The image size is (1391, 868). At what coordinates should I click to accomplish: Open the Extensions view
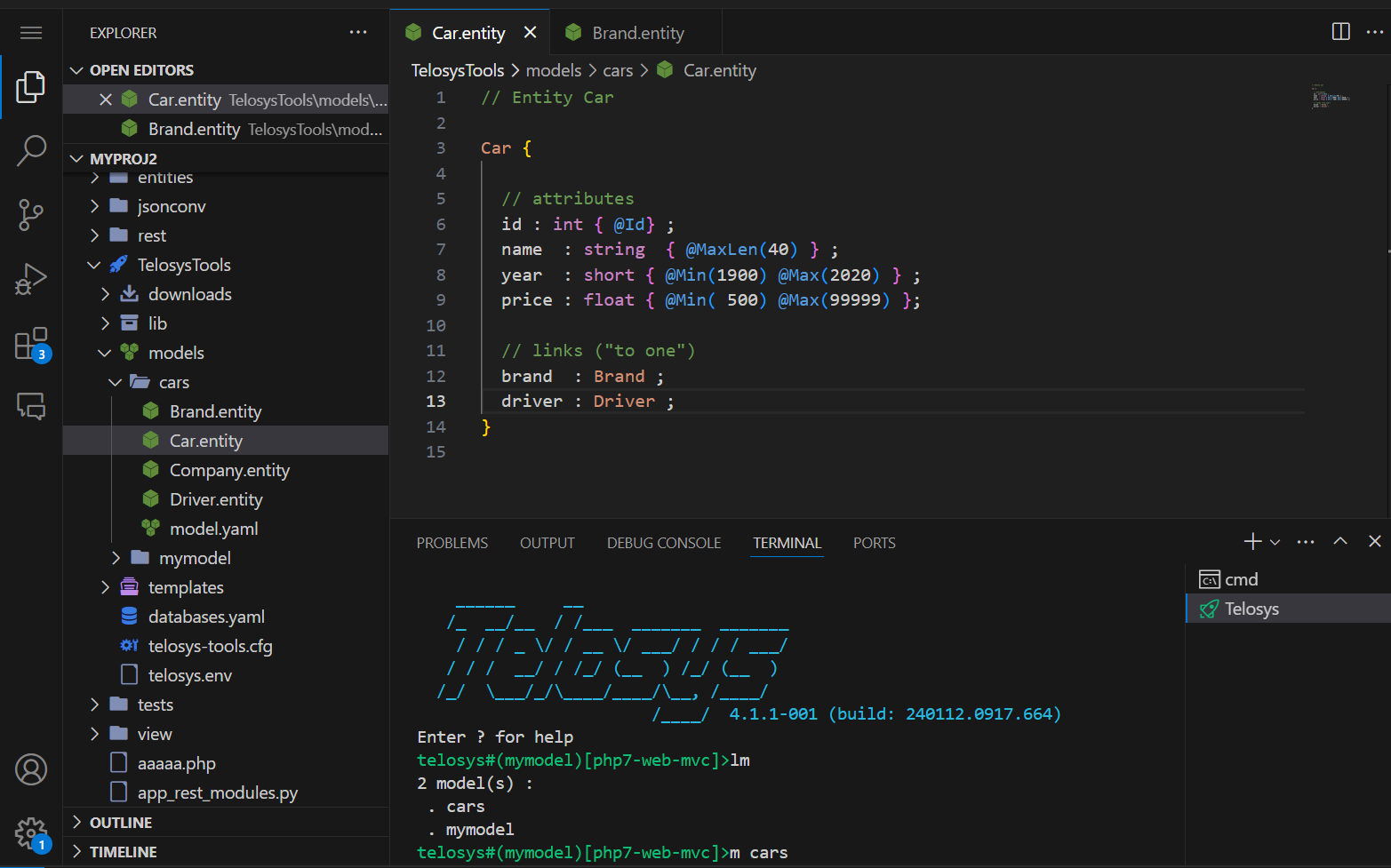(31, 344)
